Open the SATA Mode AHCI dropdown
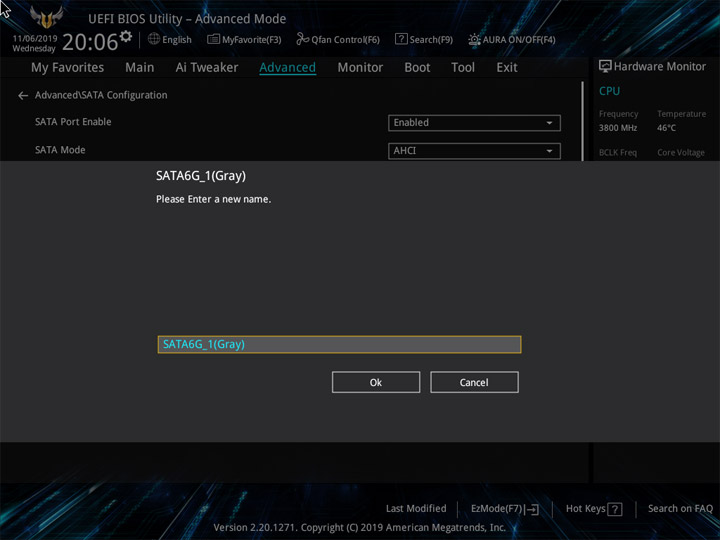720x540 pixels. click(x=474, y=151)
